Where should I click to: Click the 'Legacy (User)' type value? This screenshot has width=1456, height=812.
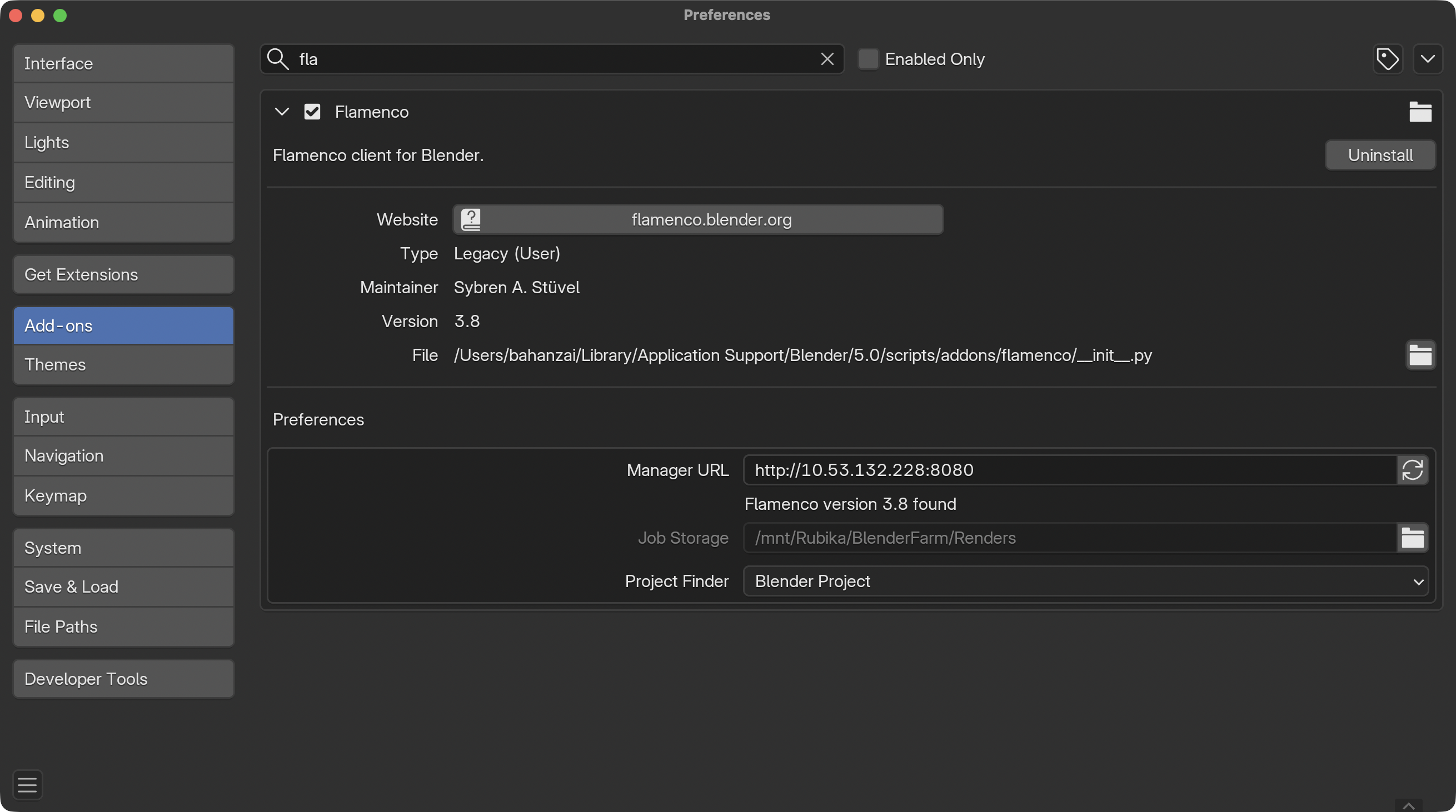click(507, 253)
